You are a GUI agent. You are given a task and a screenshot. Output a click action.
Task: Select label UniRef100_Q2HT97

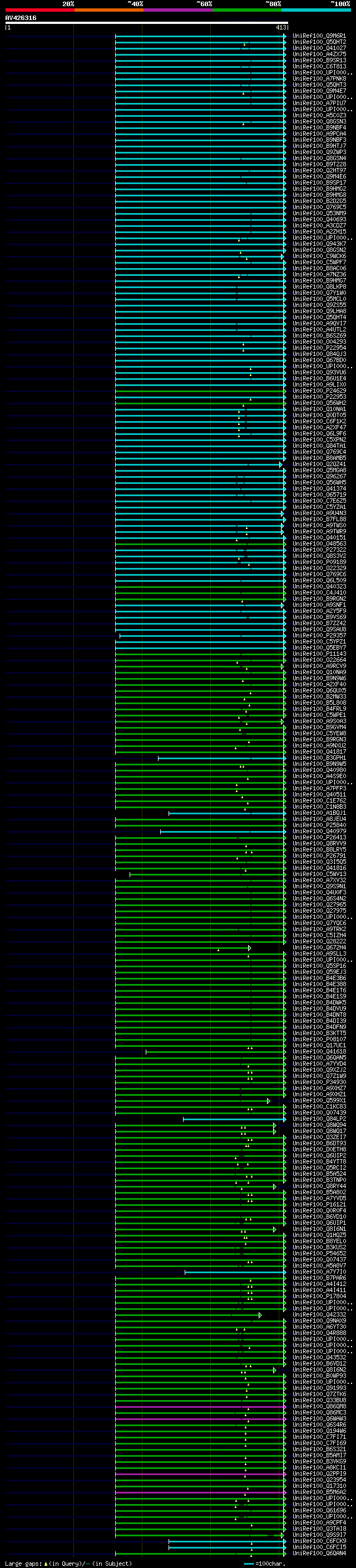click(x=319, y=170)
